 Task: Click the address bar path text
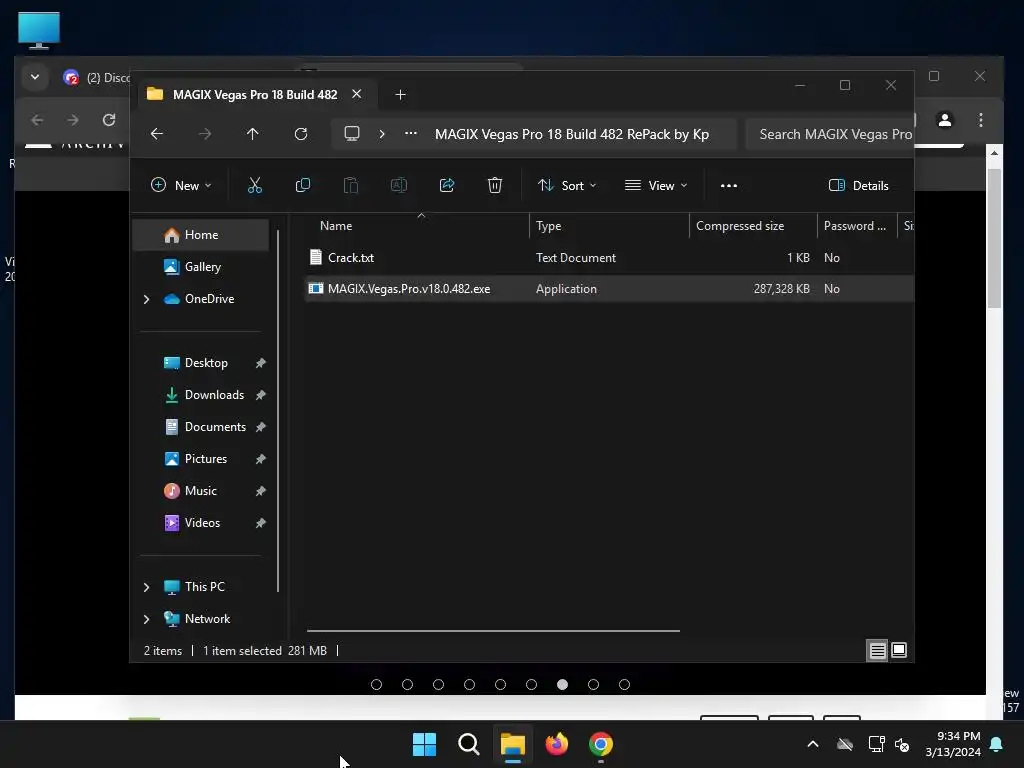tap(572, 135)
